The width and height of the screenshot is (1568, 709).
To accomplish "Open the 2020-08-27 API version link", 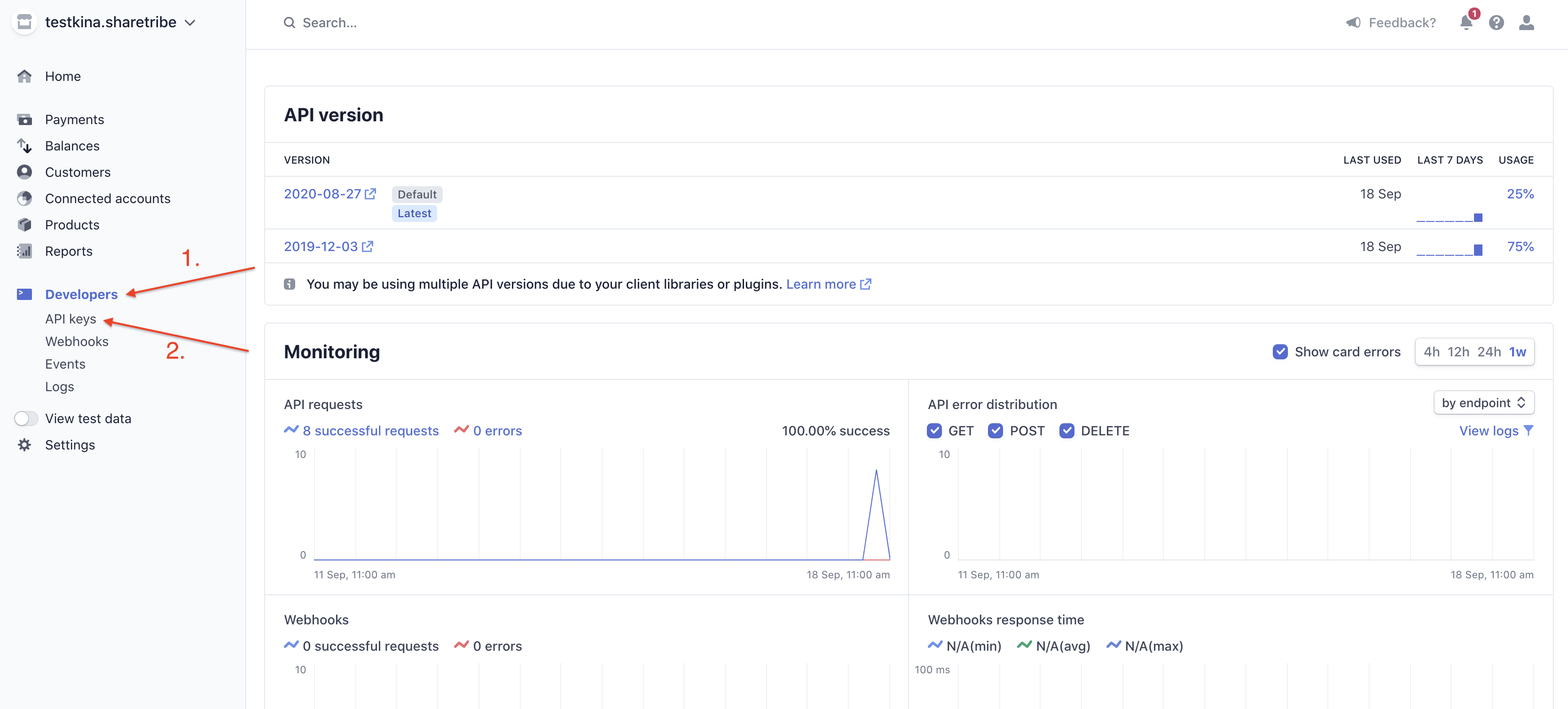I will 322,194.
